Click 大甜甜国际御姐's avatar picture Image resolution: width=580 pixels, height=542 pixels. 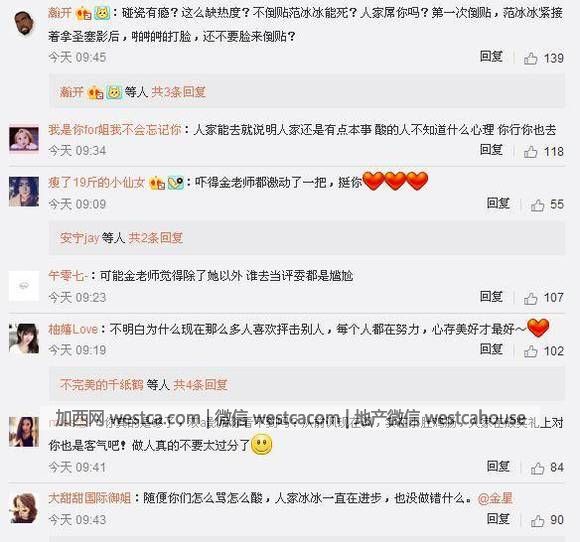click(24, 508)
